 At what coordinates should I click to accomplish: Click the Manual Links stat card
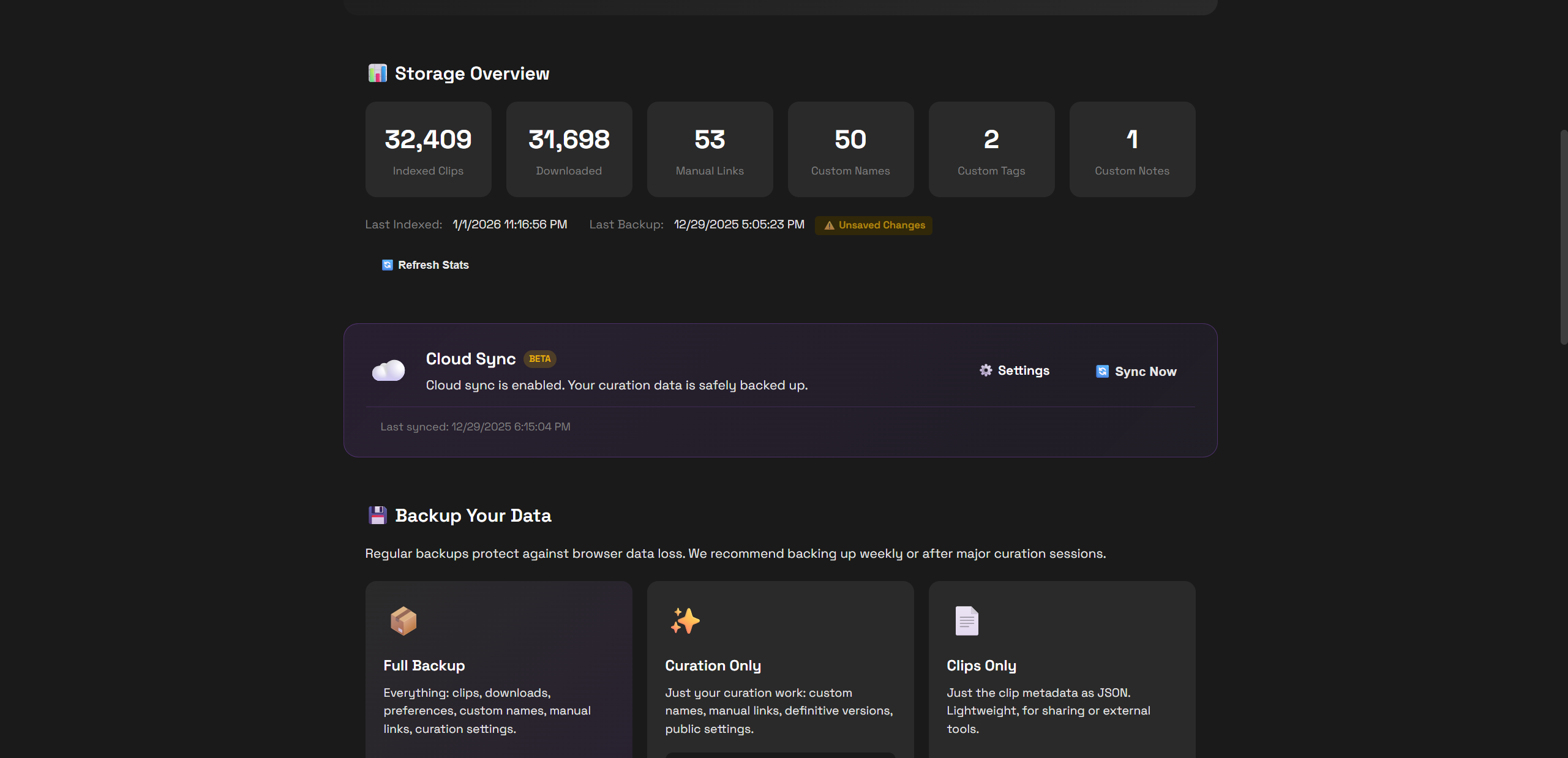tap(710, 149)
